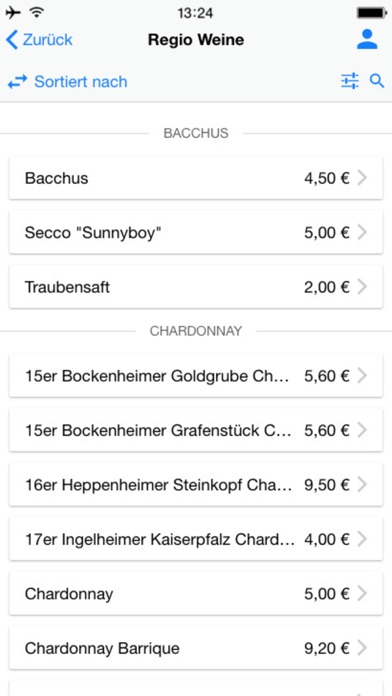The width and height of the screenshot is (392, 696).
Task: Open the filter sliders icon
Action: [x=350, y=81]
